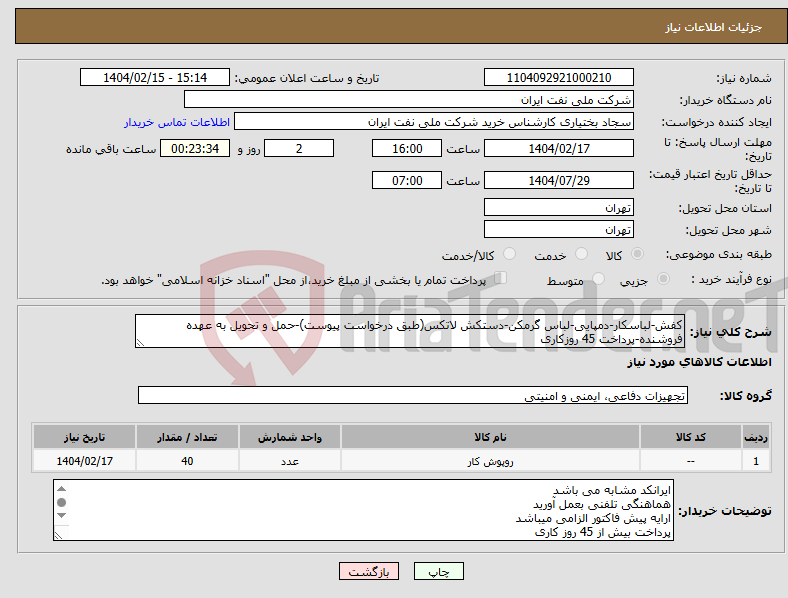This screenshot has height=598, width=788.
Task: Select the کالا radio button
Action: click(637, 254)
